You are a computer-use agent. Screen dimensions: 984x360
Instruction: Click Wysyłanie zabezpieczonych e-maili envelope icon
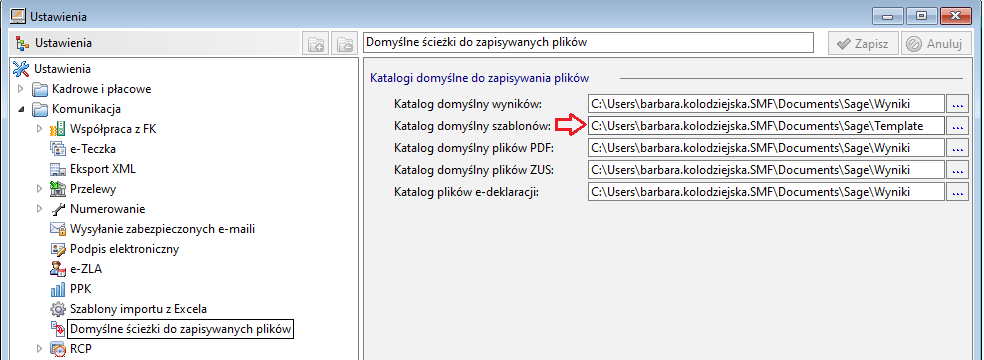(x=58, y=229)
